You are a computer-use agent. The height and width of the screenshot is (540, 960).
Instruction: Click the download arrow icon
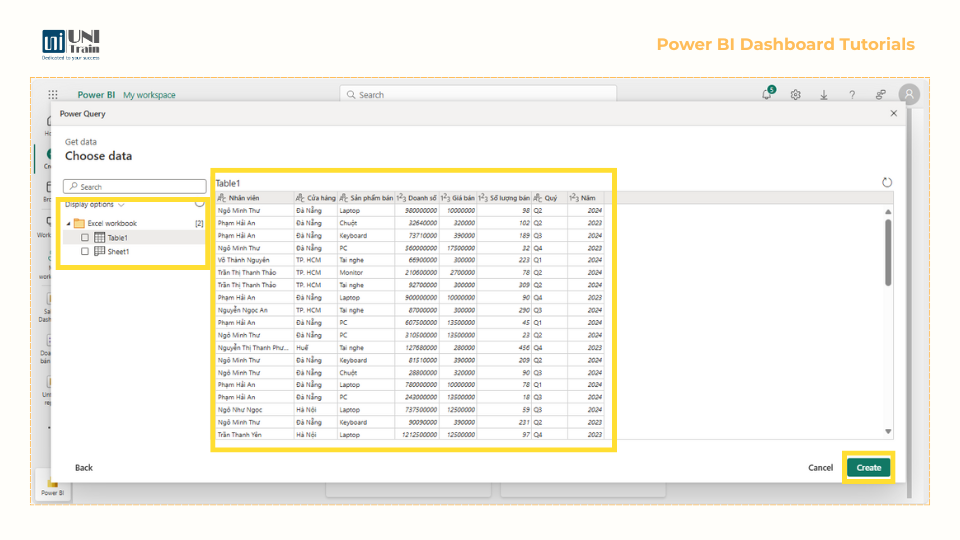coord(824,95)
